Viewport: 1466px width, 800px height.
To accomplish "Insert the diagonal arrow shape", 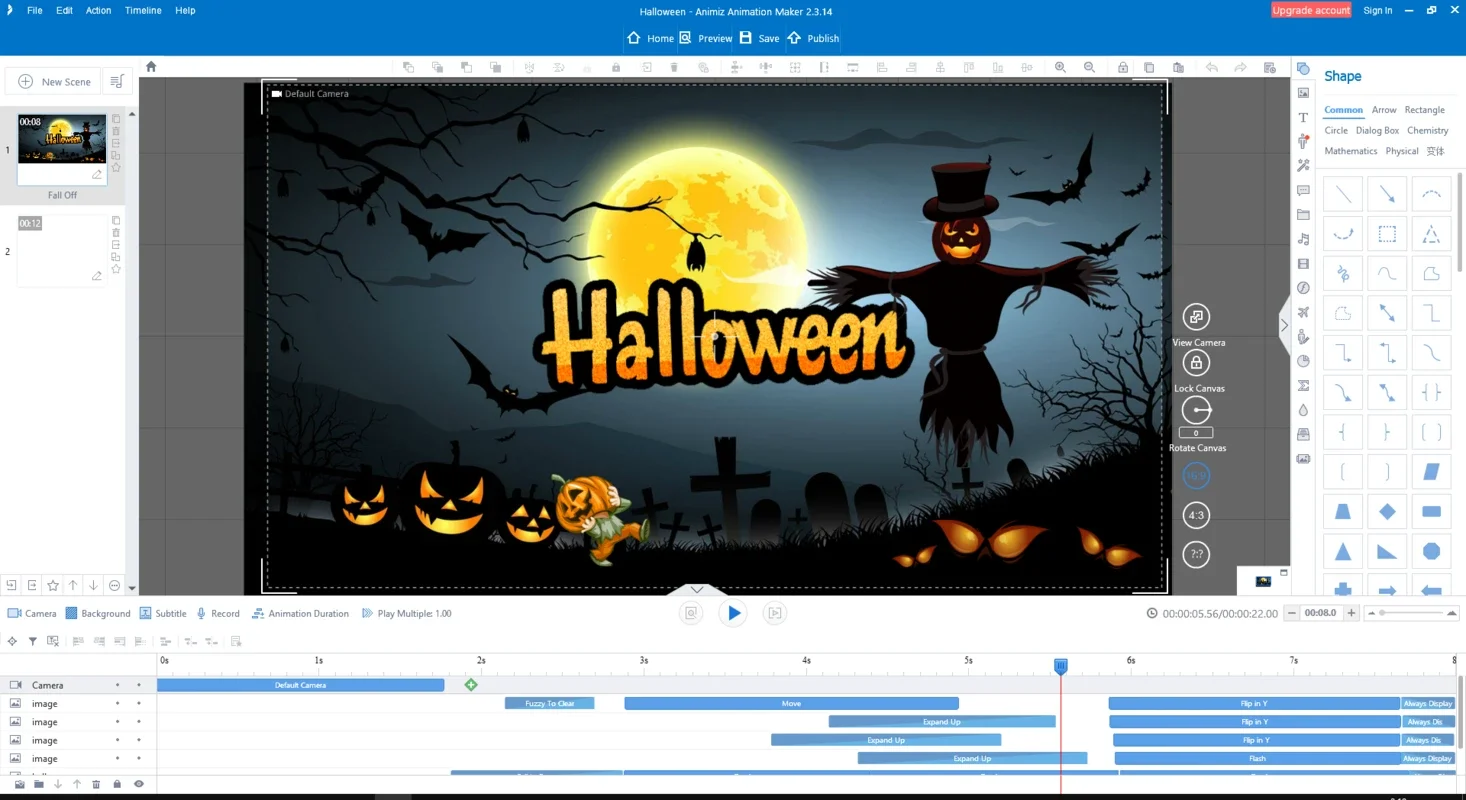I will point(1387,194).
